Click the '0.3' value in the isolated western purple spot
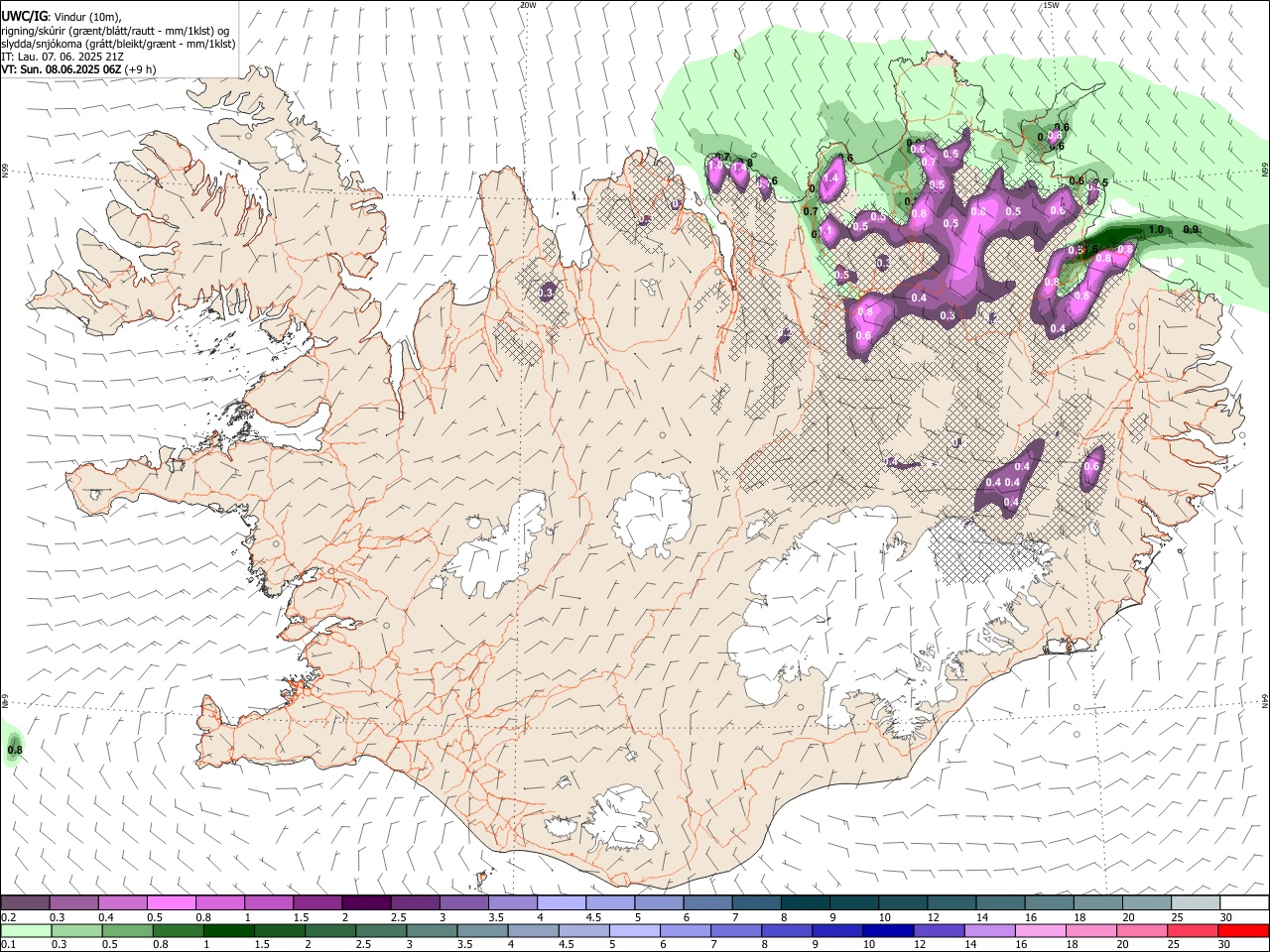 click(x=546, y=293)
